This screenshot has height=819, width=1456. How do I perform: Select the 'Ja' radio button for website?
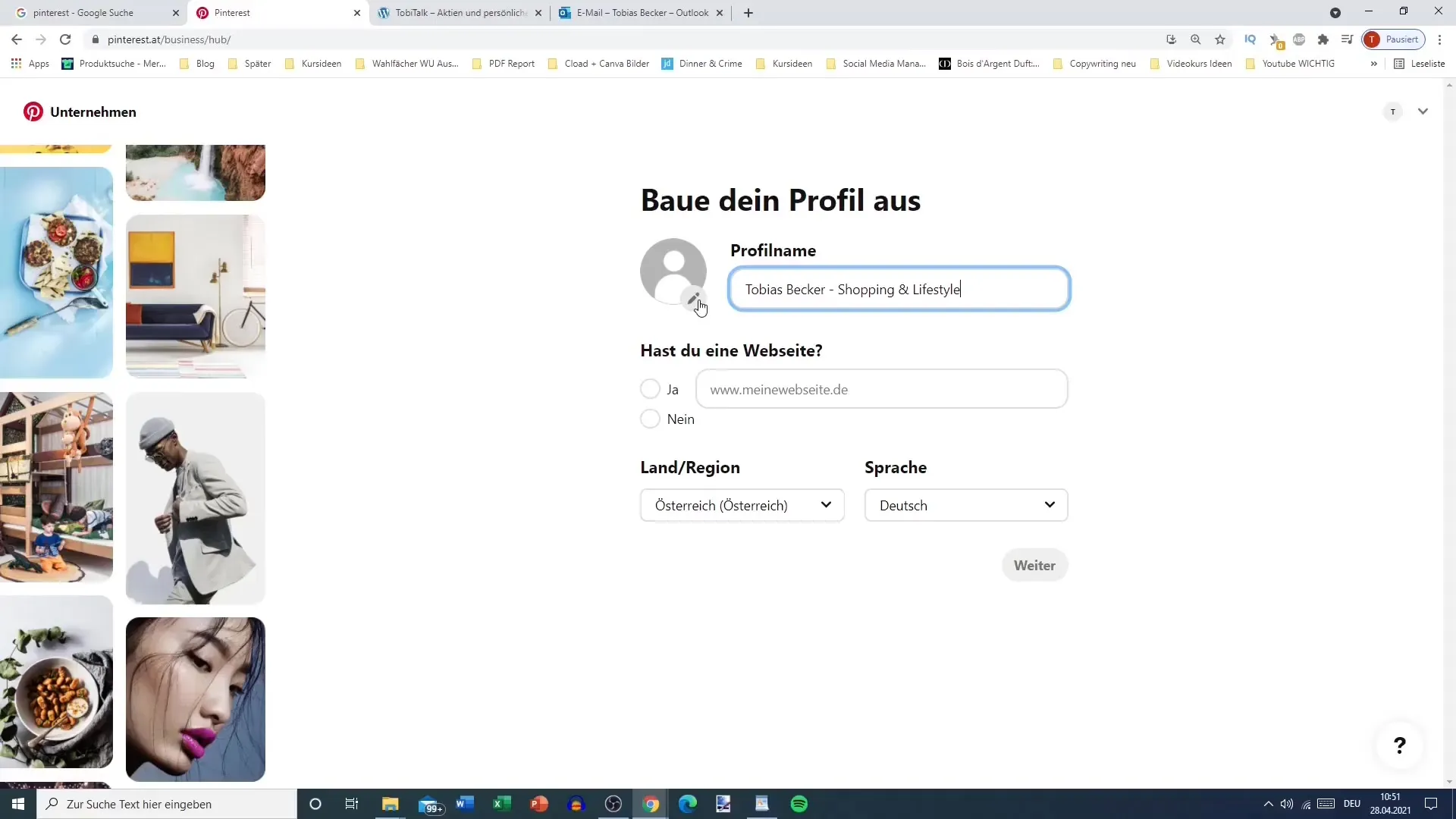pyautogui.click(x=651, y=390)
